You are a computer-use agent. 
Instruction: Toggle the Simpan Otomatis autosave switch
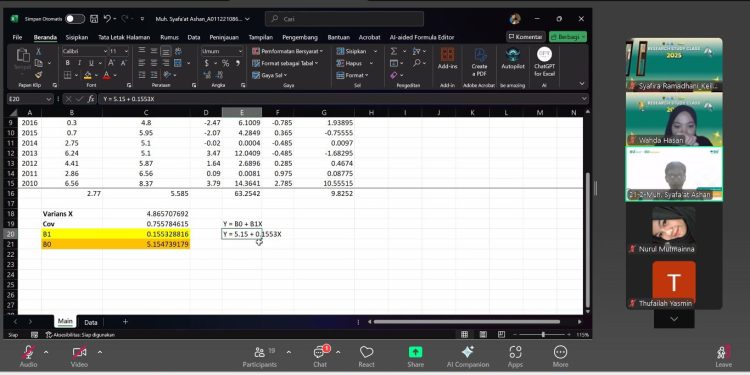[x=75, y=19]
